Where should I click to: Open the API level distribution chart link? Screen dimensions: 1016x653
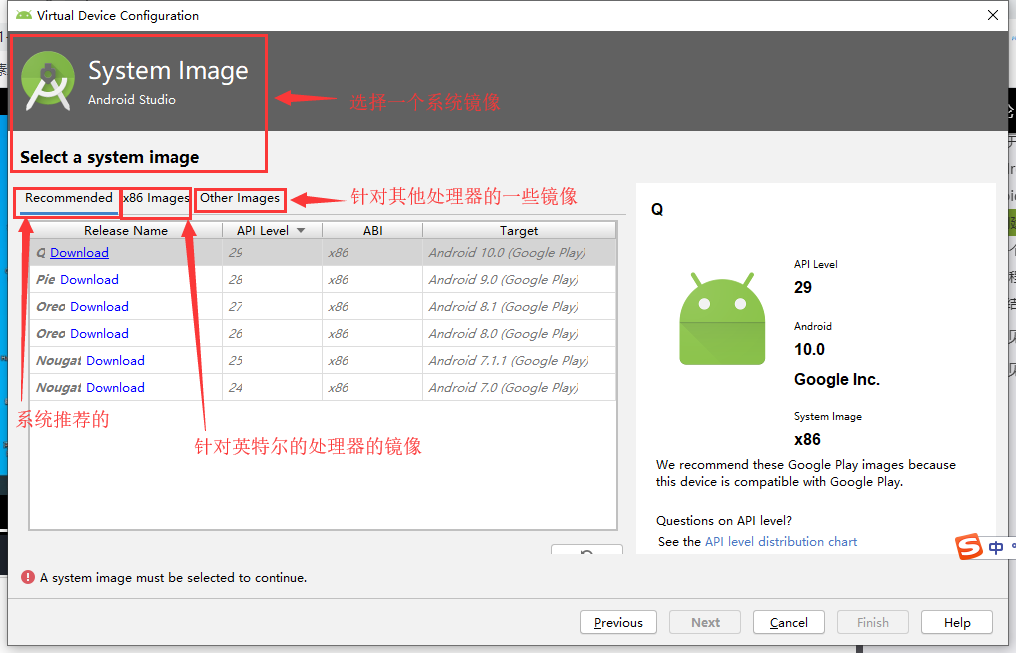[780, 541]
